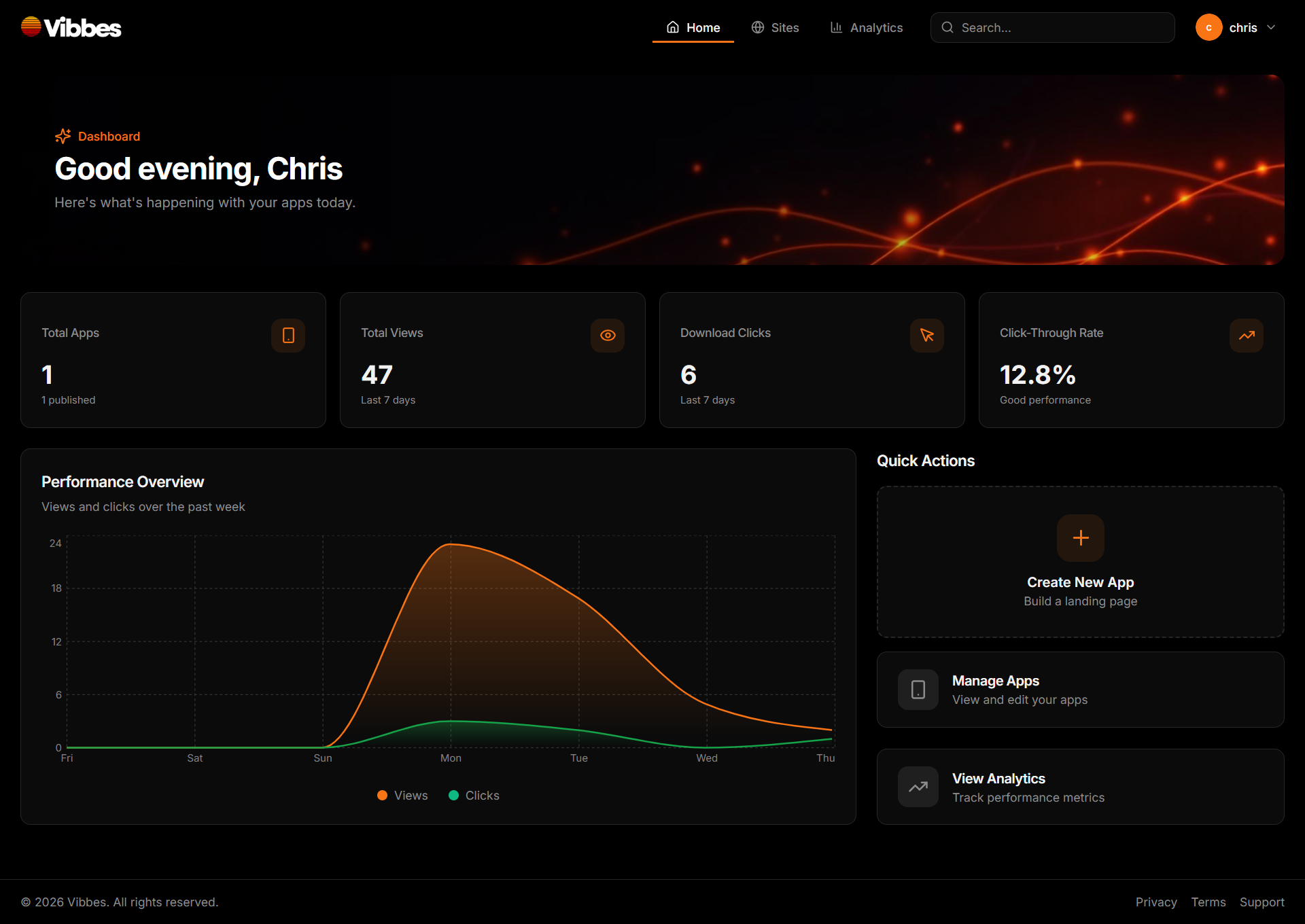Open the Sites tab in navigation

point(775,27)
